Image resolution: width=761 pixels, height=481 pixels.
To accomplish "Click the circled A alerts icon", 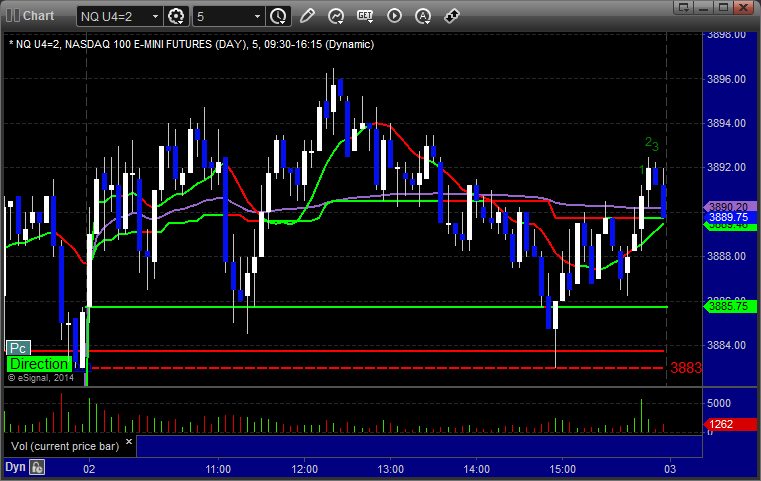I will coord(423,16).
